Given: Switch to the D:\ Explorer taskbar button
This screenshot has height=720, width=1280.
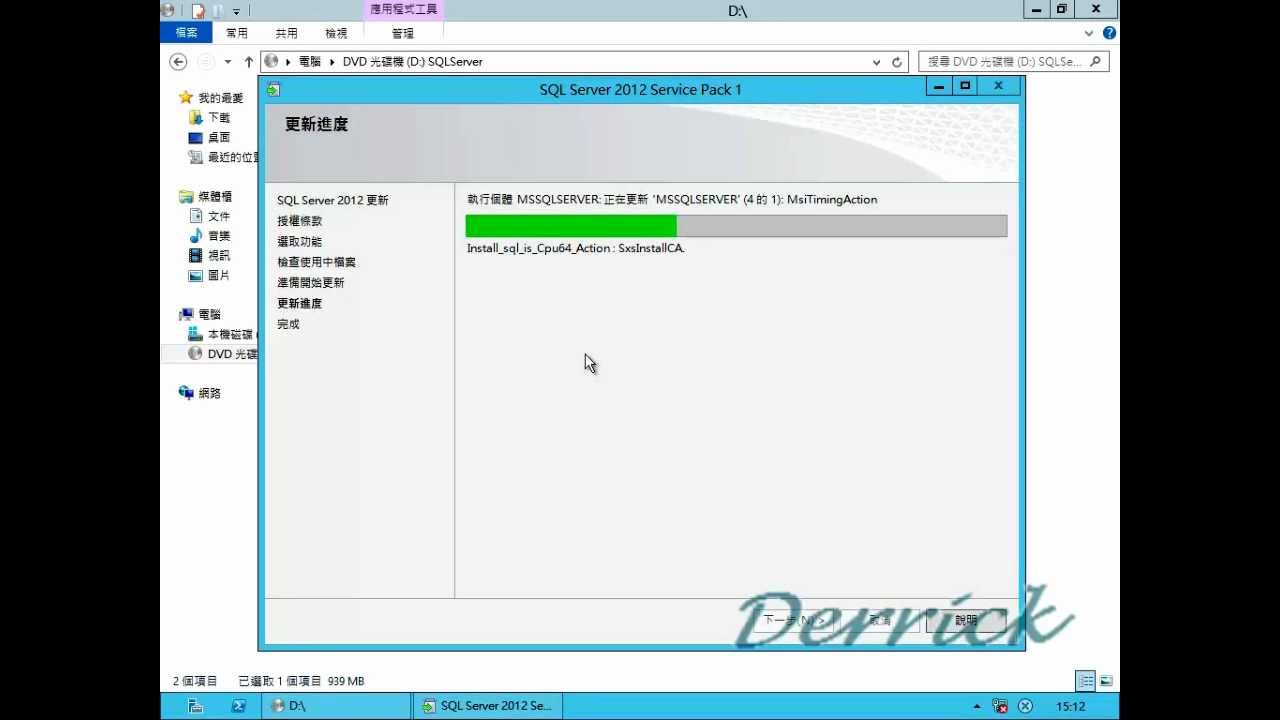Looking at the screenshot, I should pyautogui.click(x=335, y=706).
